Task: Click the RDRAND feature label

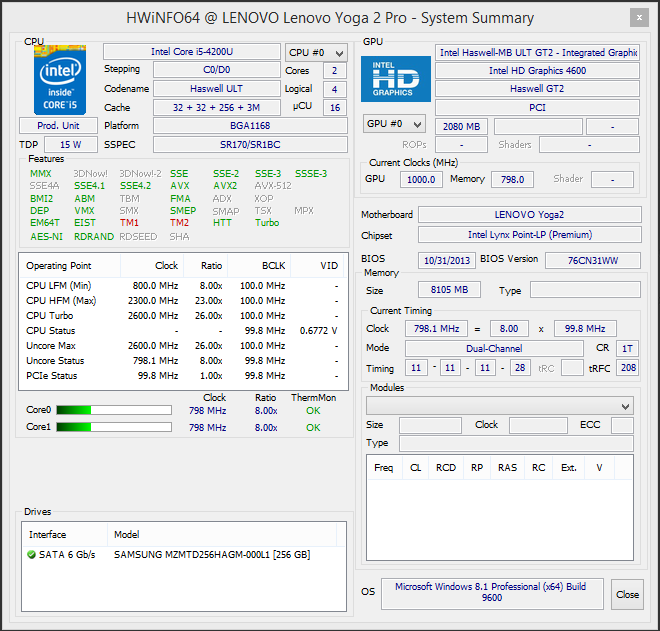Action: (94, 237)
